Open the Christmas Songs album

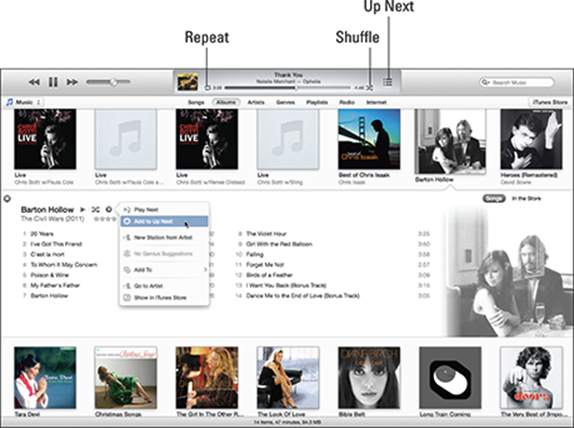126,377
